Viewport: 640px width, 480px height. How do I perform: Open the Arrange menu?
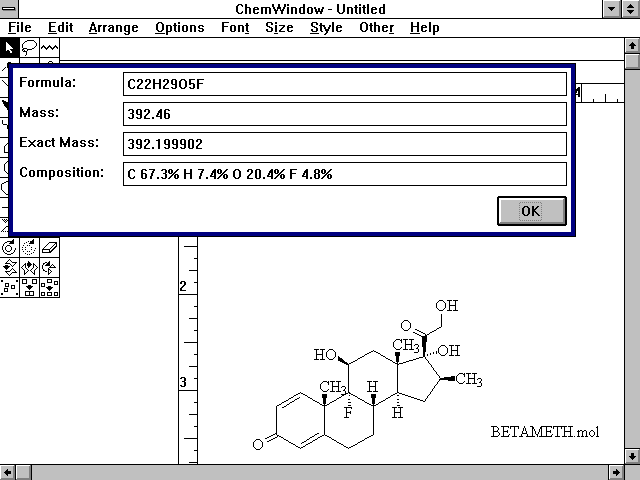113,28
